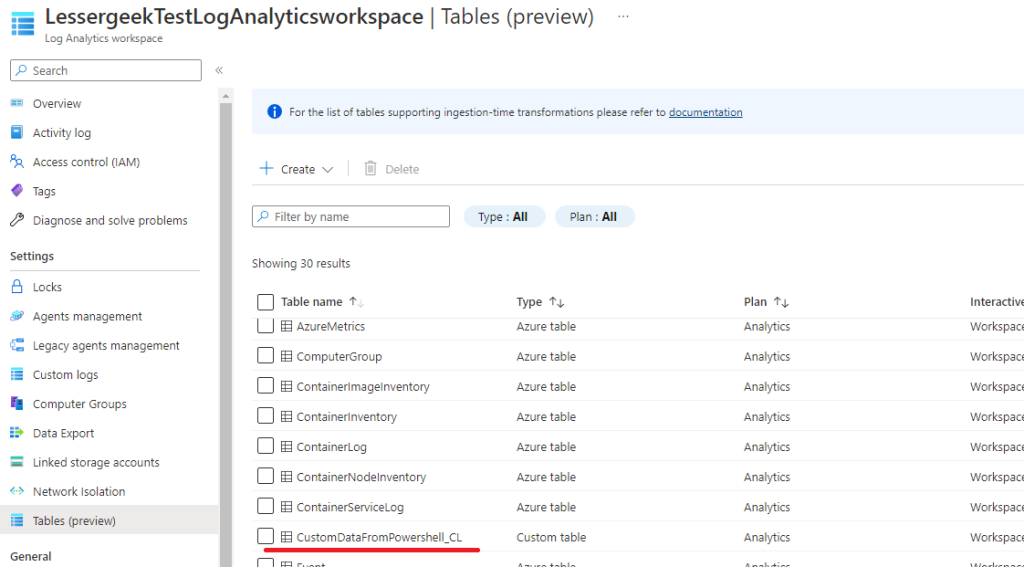Image resolution: width=1024 pixels, height=567 pixels.
Task: Click the Network Isolation icon
Action: point(16,492)
